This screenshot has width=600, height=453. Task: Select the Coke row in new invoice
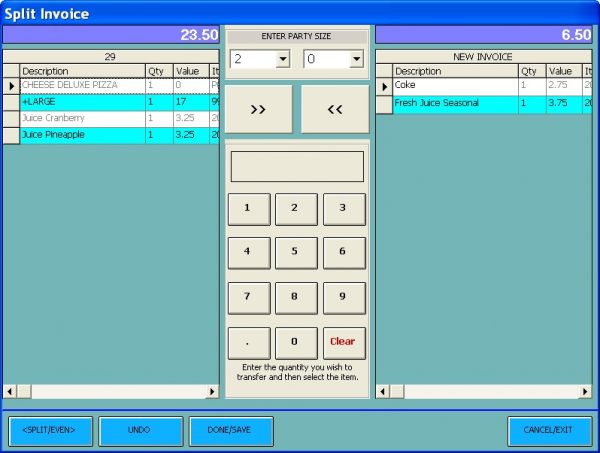(454, 86)
